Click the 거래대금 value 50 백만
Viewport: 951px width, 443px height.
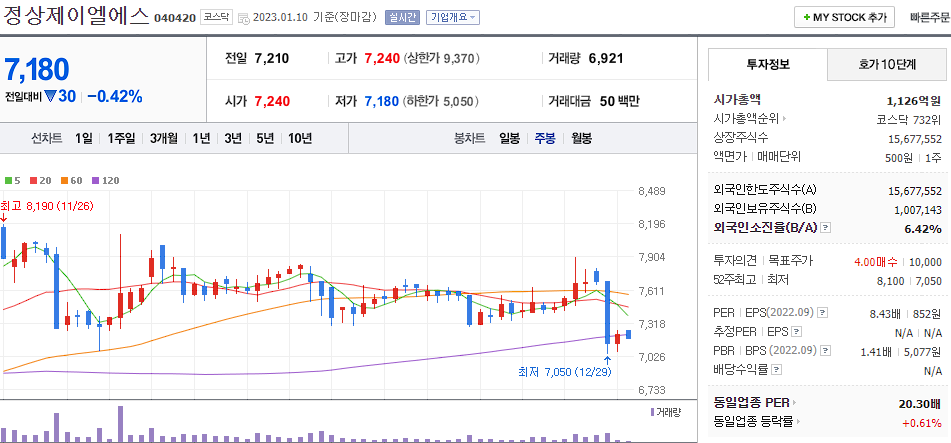point(619,101)
